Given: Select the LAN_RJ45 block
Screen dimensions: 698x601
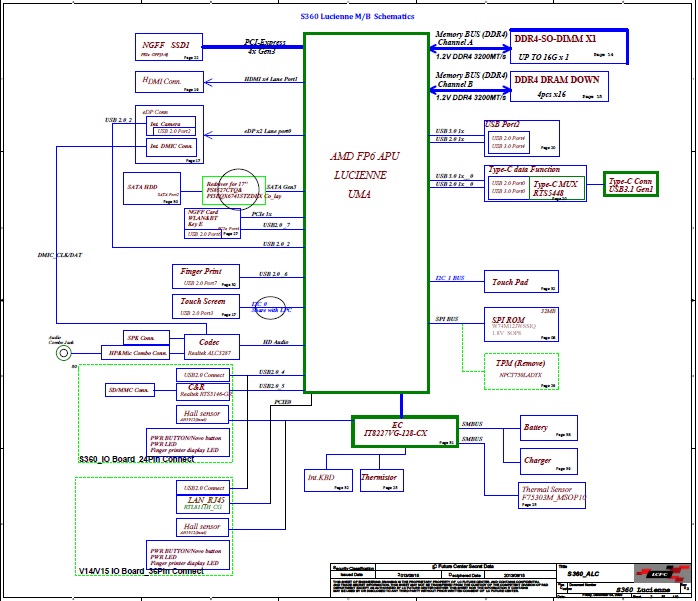Looking at the screenshot, I should (203, 504).
